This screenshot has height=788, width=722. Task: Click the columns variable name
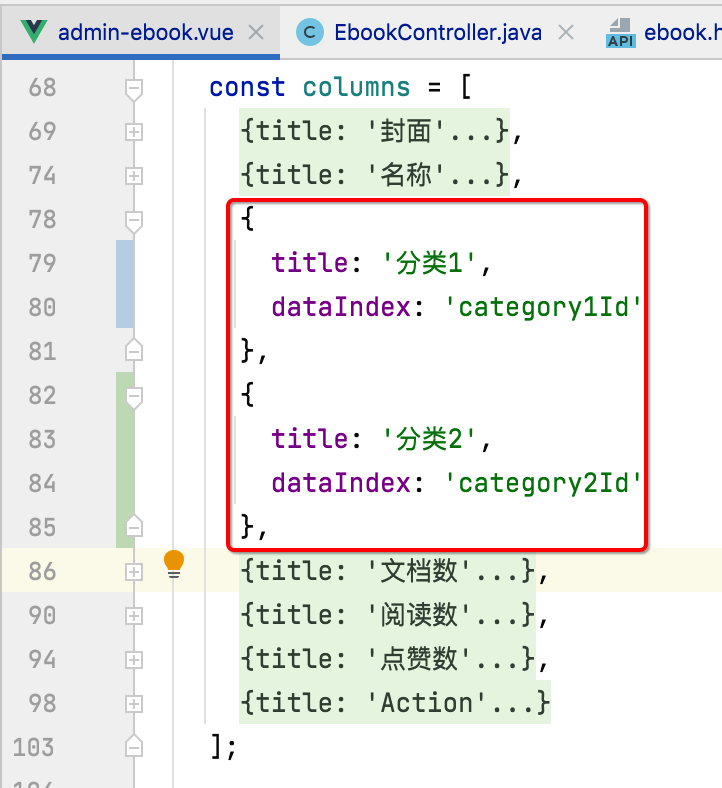(x=356, y=87)
